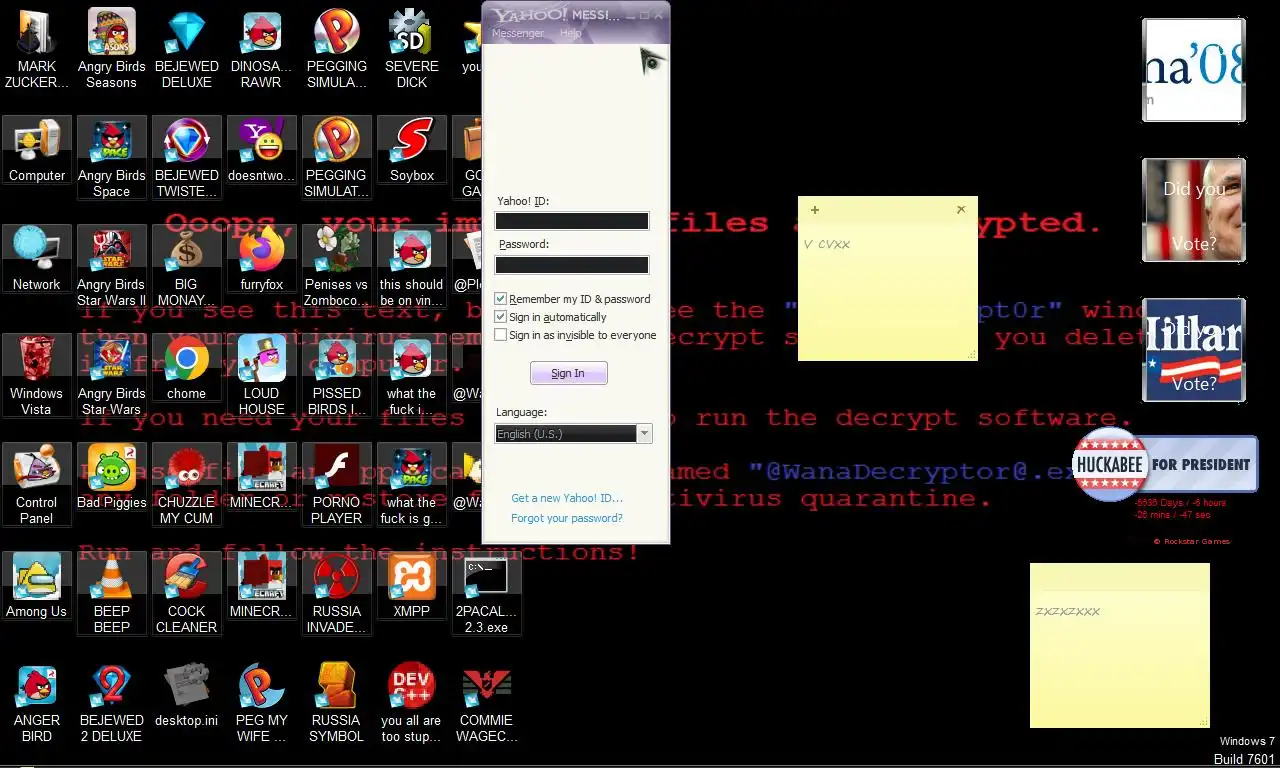Open the Computer desktop icon
Image resolution: width=1280 pixels, height=768 pixels.
(x=37, y=150)
